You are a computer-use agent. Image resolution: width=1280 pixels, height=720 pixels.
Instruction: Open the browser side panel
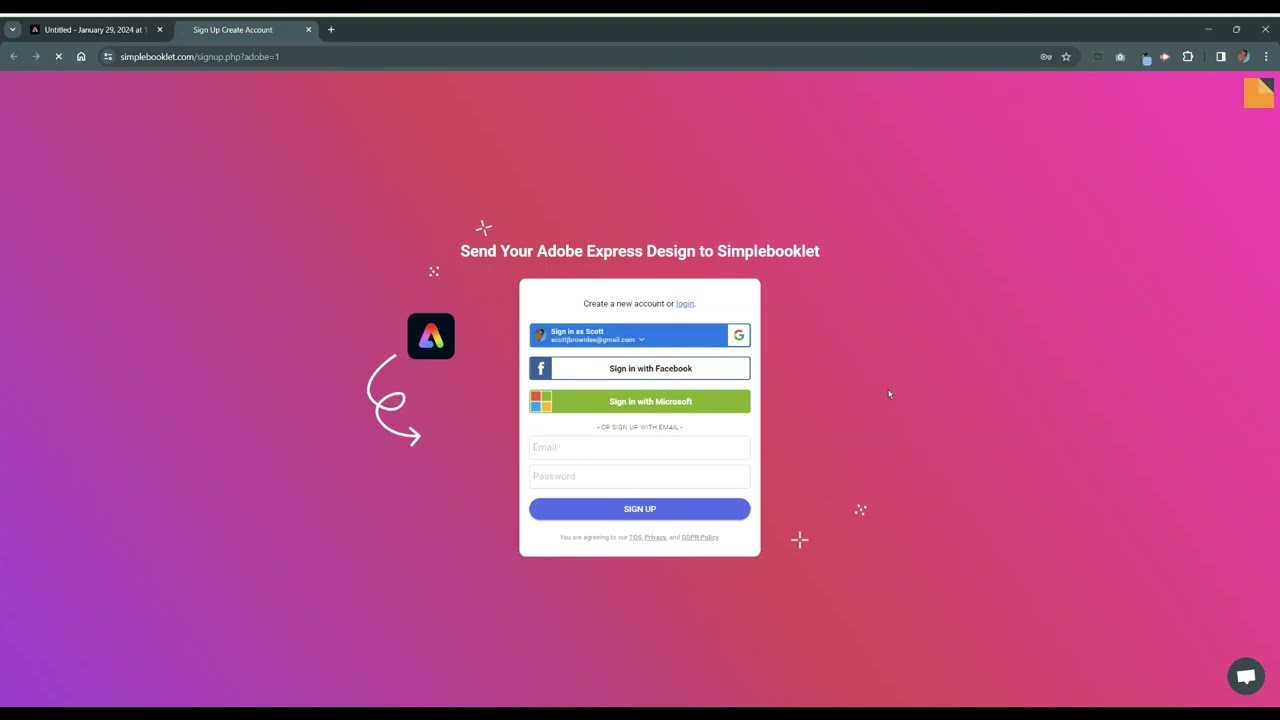[x=1221, y=57]
